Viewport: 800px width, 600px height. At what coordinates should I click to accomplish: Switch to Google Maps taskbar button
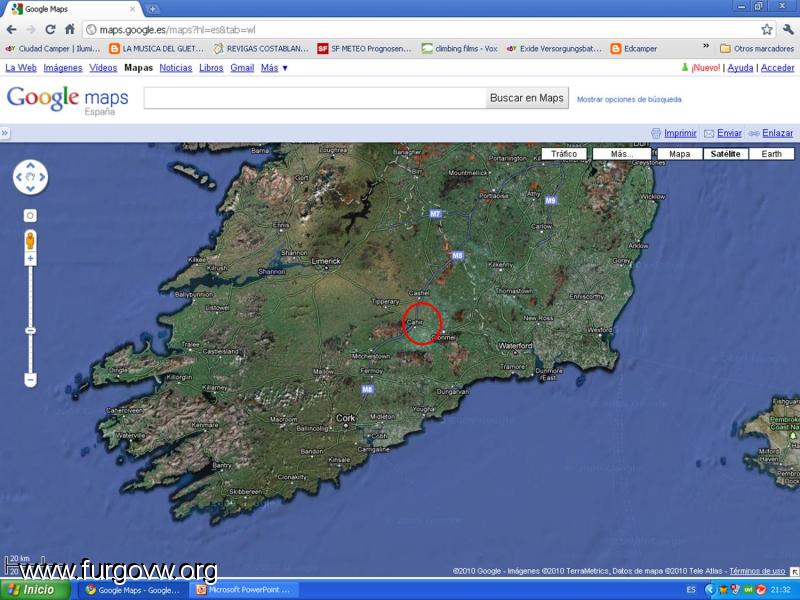133,590
